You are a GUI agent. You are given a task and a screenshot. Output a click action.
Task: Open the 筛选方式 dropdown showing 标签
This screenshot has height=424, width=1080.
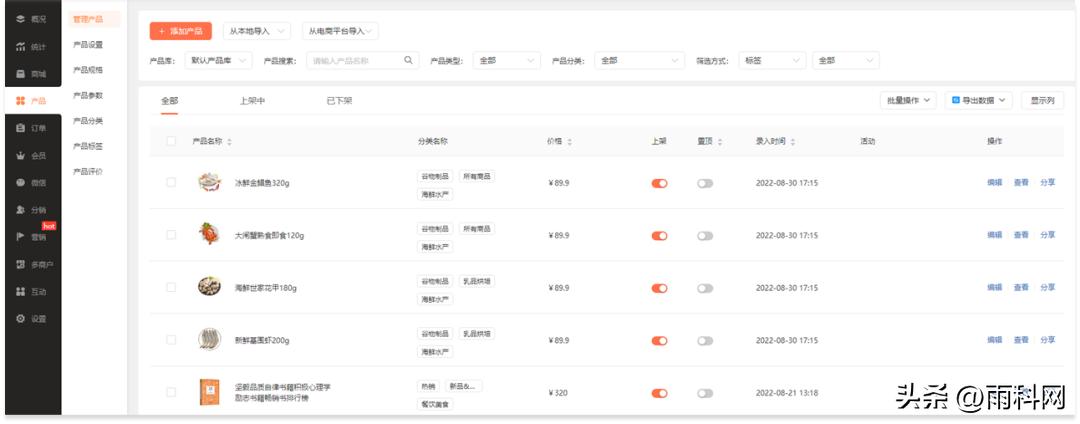(x=772, y=61)
